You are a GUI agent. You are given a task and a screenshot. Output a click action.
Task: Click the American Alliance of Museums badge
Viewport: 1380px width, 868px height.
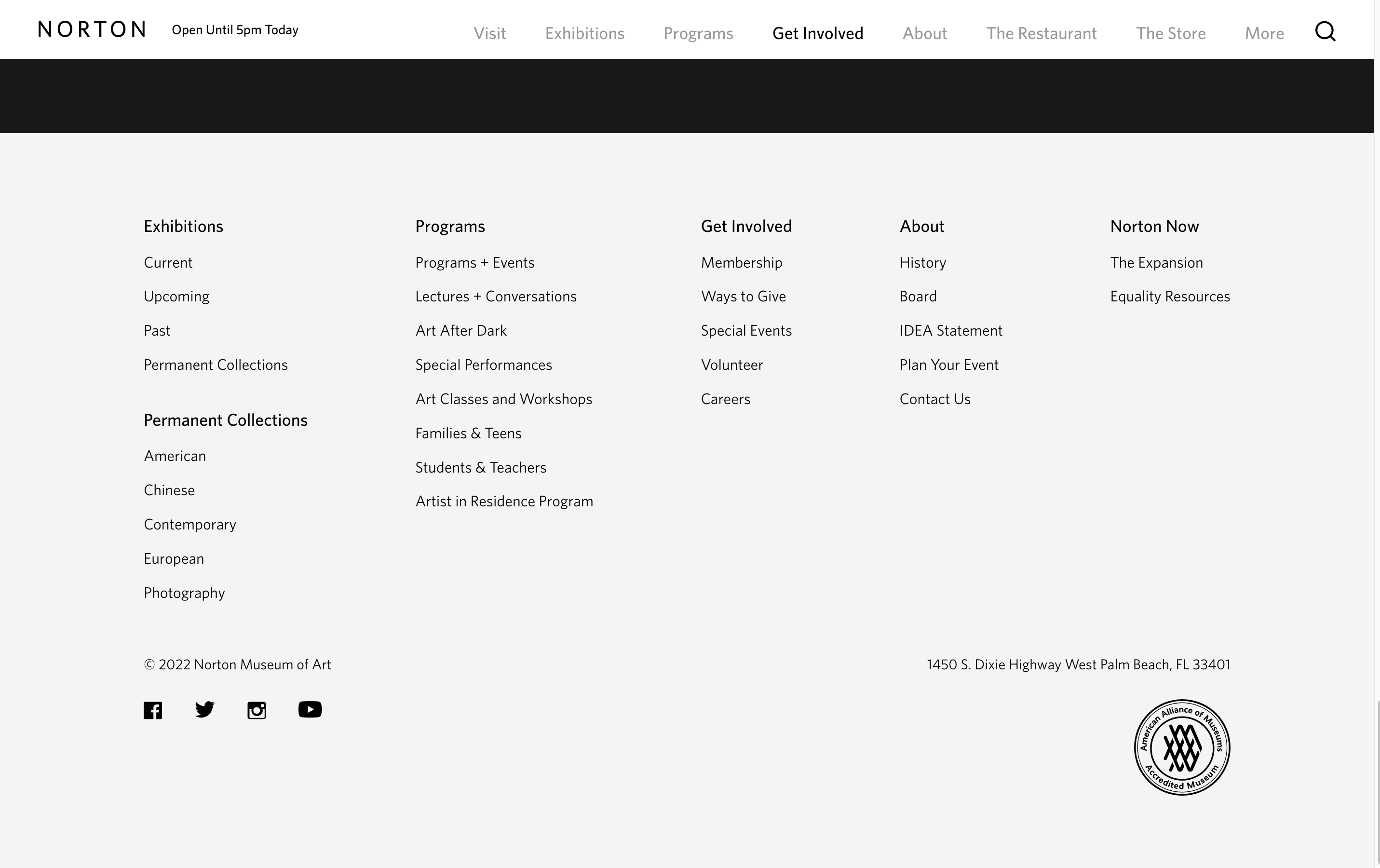coord(1182,747)
